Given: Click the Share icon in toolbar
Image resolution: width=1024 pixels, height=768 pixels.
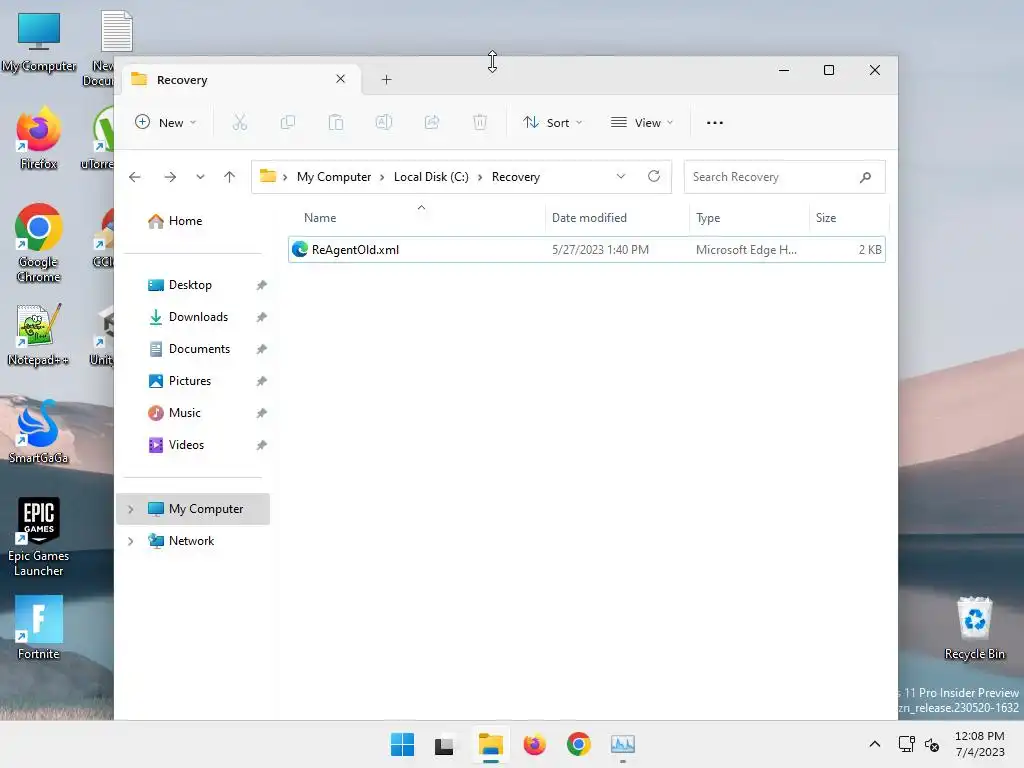Looking at the screenshot, I should click(432, 122).
